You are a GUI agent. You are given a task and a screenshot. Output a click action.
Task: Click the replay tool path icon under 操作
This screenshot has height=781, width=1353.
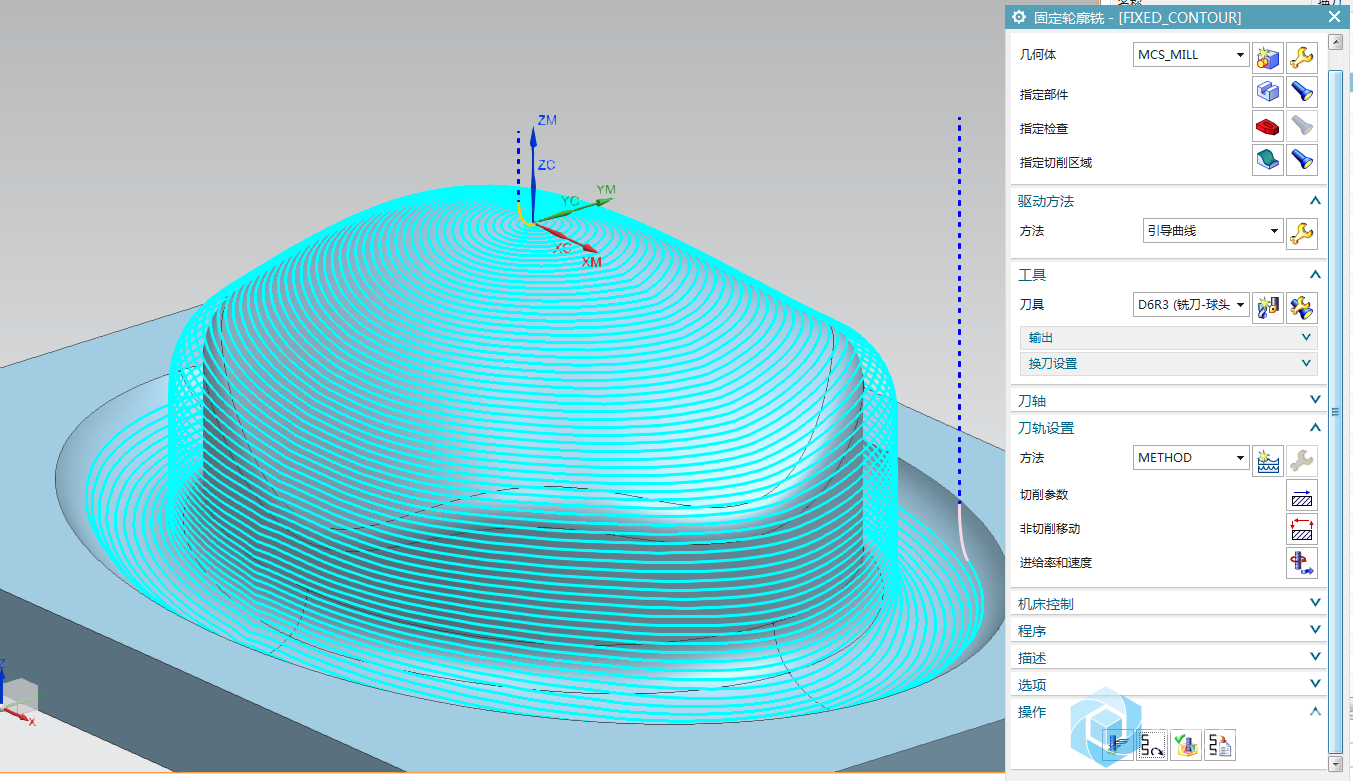1153,744
